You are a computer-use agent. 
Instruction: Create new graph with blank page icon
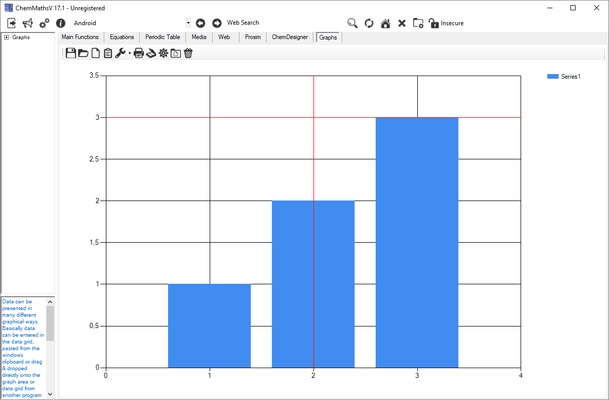pos(96,53)
